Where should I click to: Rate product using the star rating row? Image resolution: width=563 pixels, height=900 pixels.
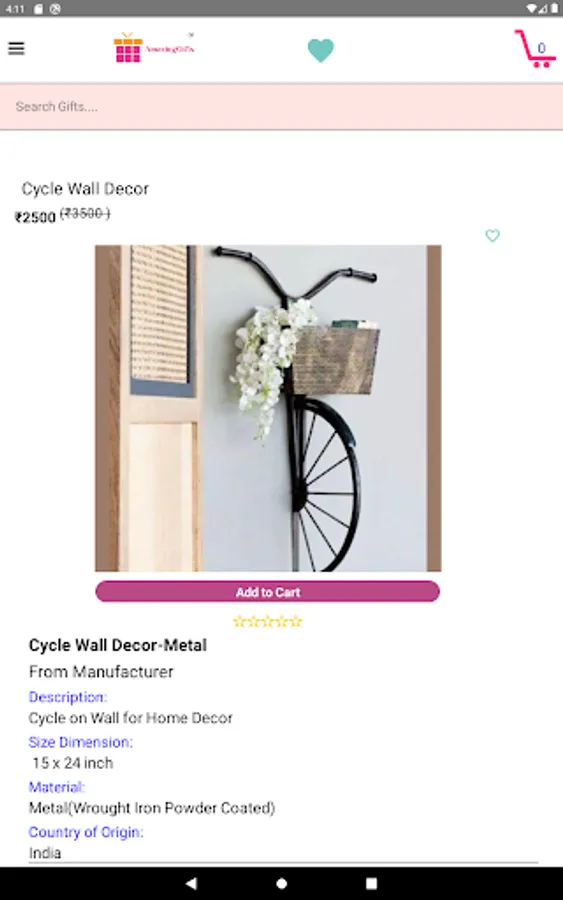[x=267, y=621]
